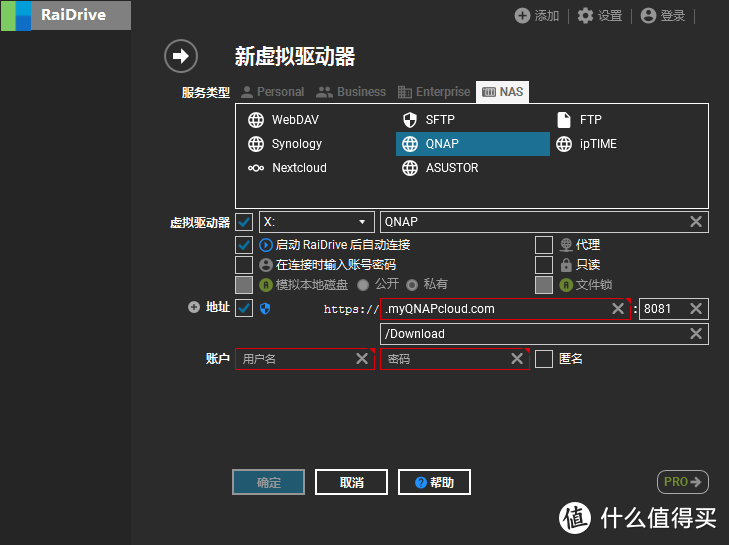Image resolution: width=729 pixels, height=545 pixels.
Task: Click the 帮助 help button
Action: (x=434, y=482)
